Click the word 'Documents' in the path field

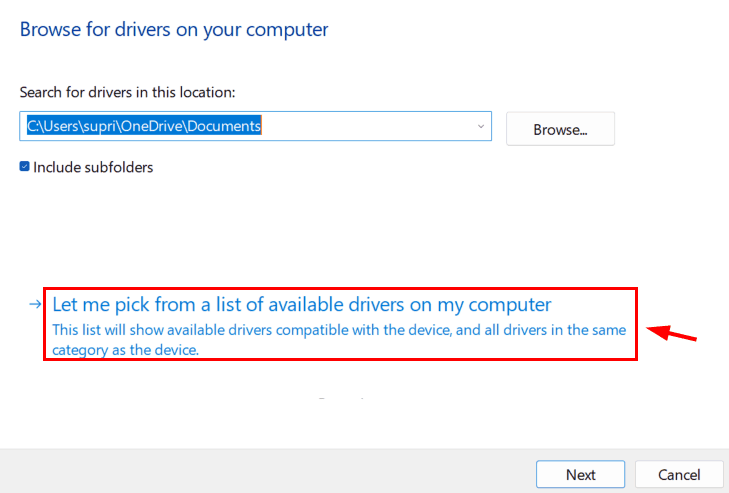(228, 126)
